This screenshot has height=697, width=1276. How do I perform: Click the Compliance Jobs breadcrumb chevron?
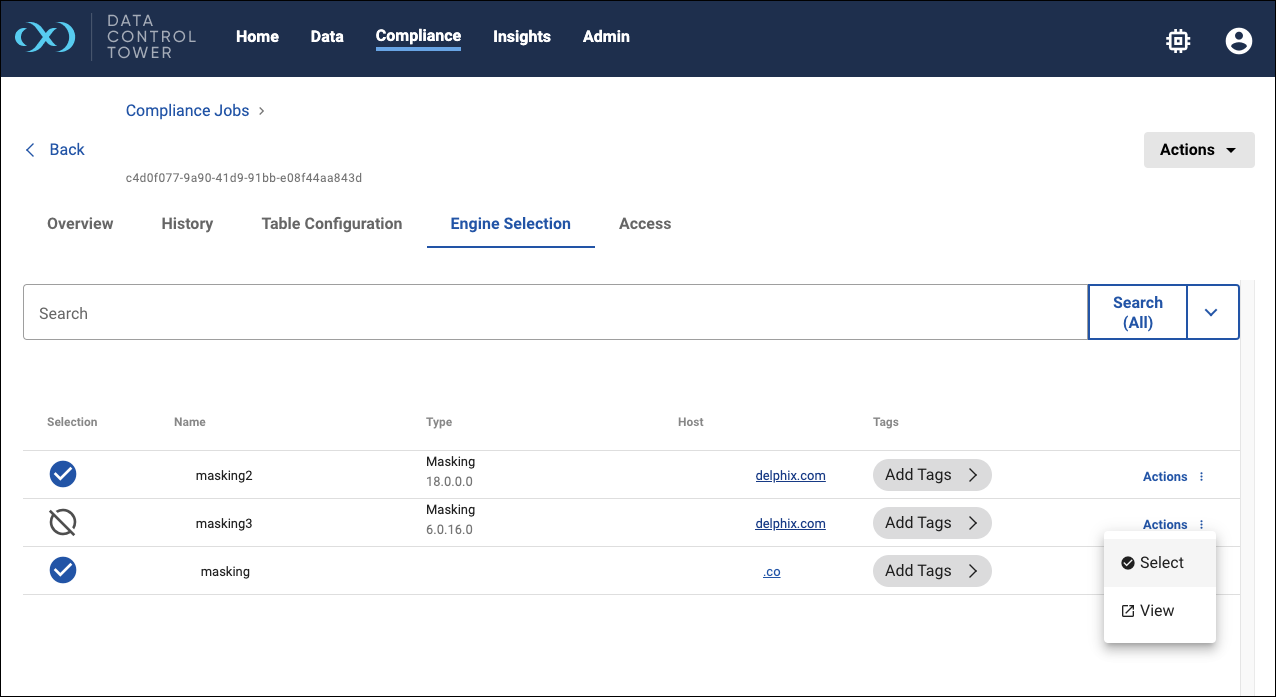(x=262, y=111)
